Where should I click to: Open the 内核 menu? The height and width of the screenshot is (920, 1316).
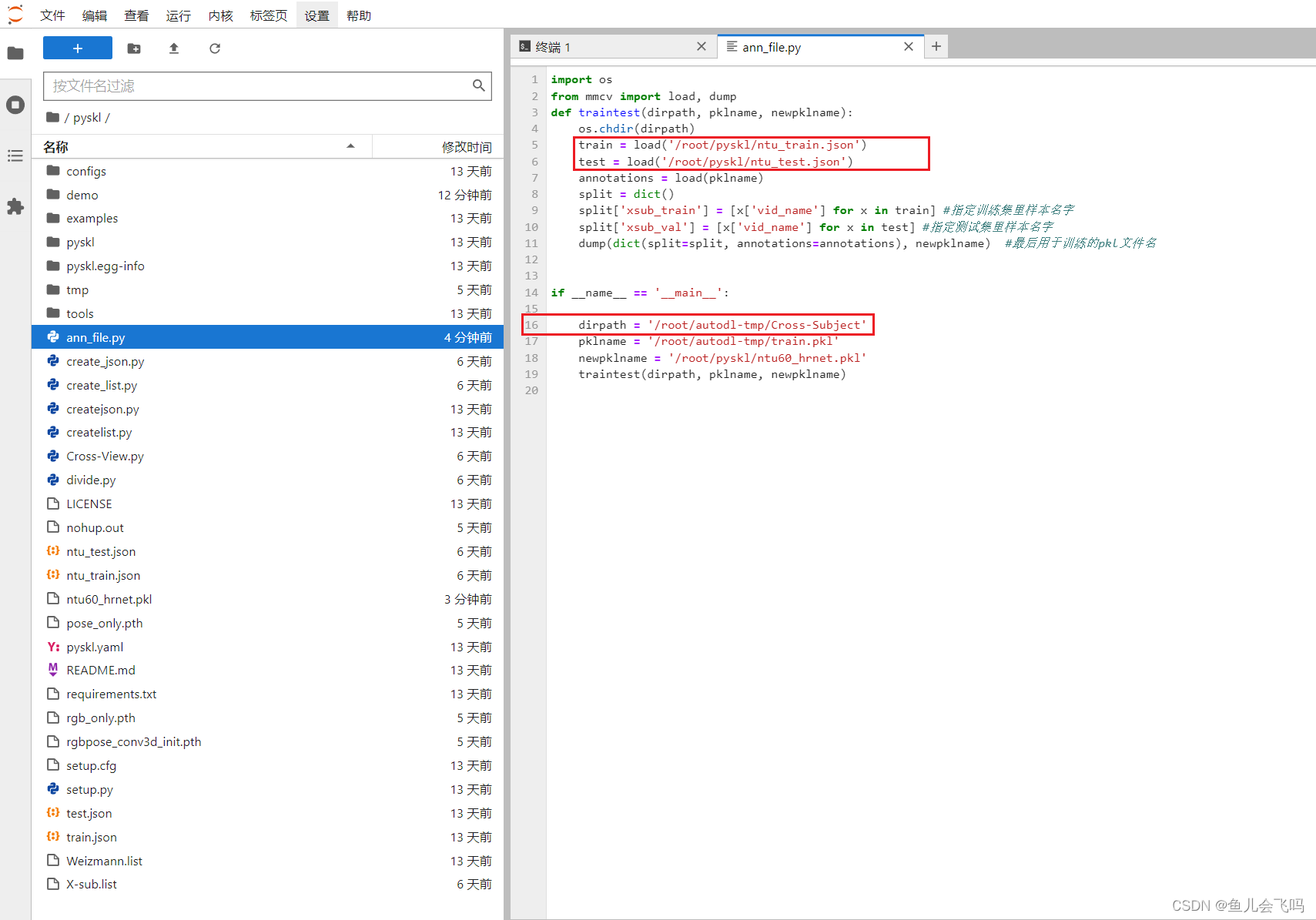click(x=219, y=15)
